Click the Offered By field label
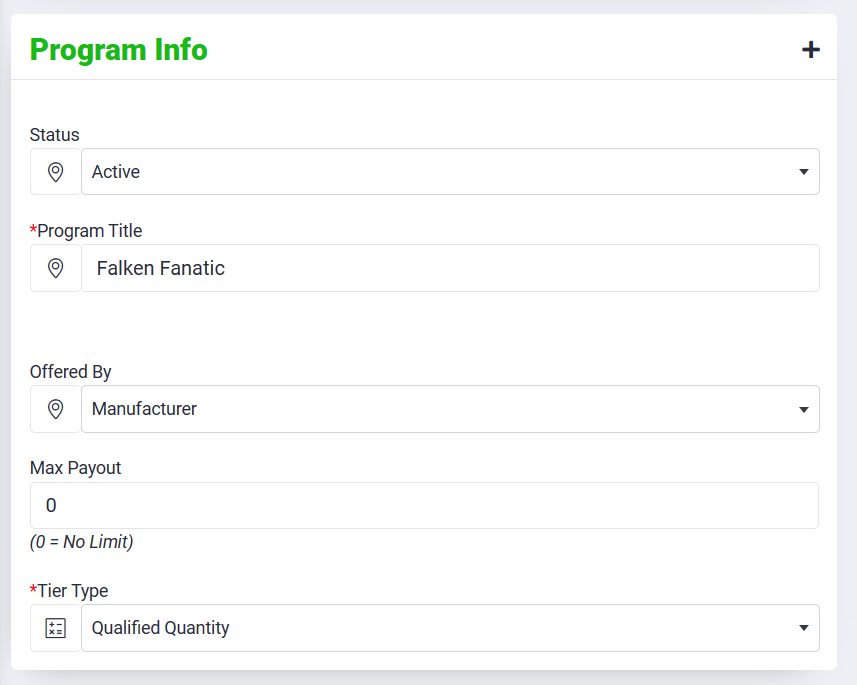The image size is (857, 685). click(71, 372)
